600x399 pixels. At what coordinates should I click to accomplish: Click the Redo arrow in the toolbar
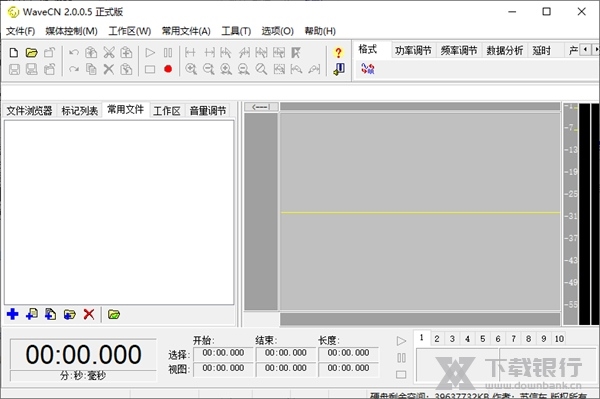point(74,69)
